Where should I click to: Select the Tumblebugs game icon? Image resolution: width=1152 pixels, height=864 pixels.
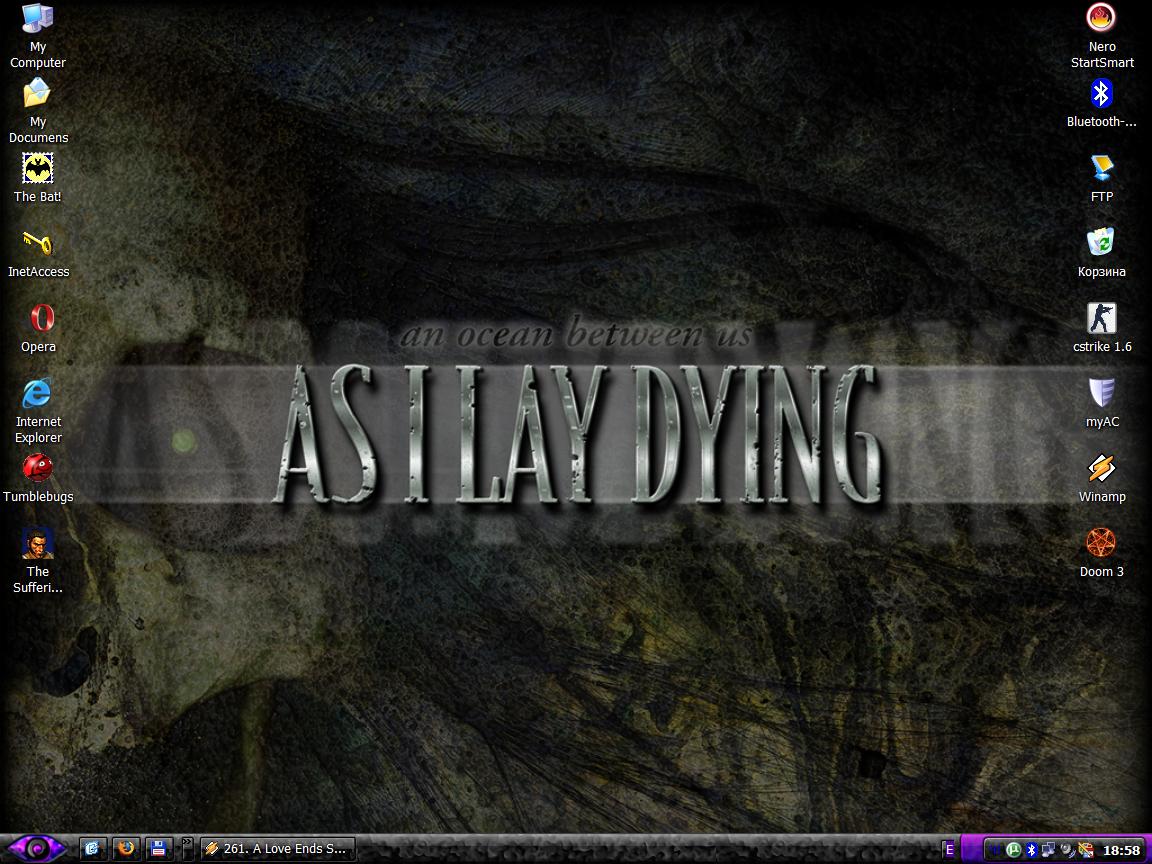(38, 478)
